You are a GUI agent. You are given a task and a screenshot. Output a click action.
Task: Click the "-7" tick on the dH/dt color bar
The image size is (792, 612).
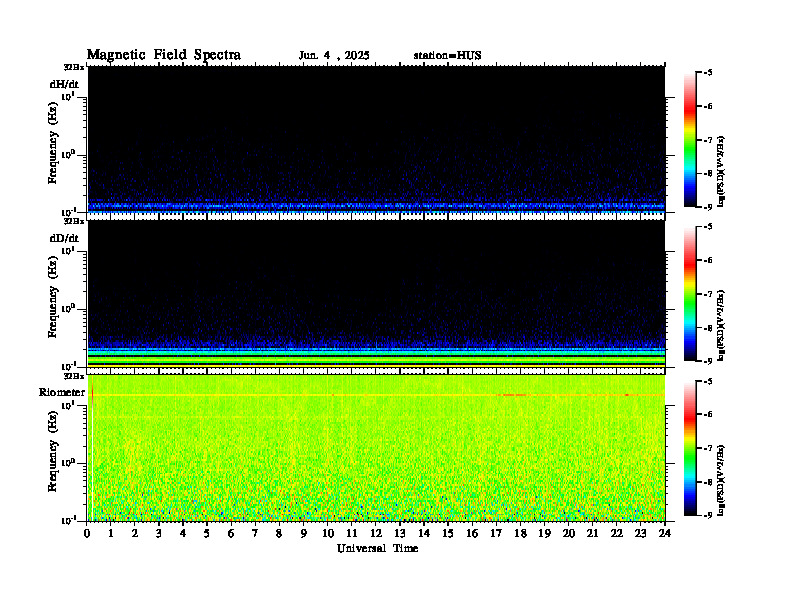[708, 140]
